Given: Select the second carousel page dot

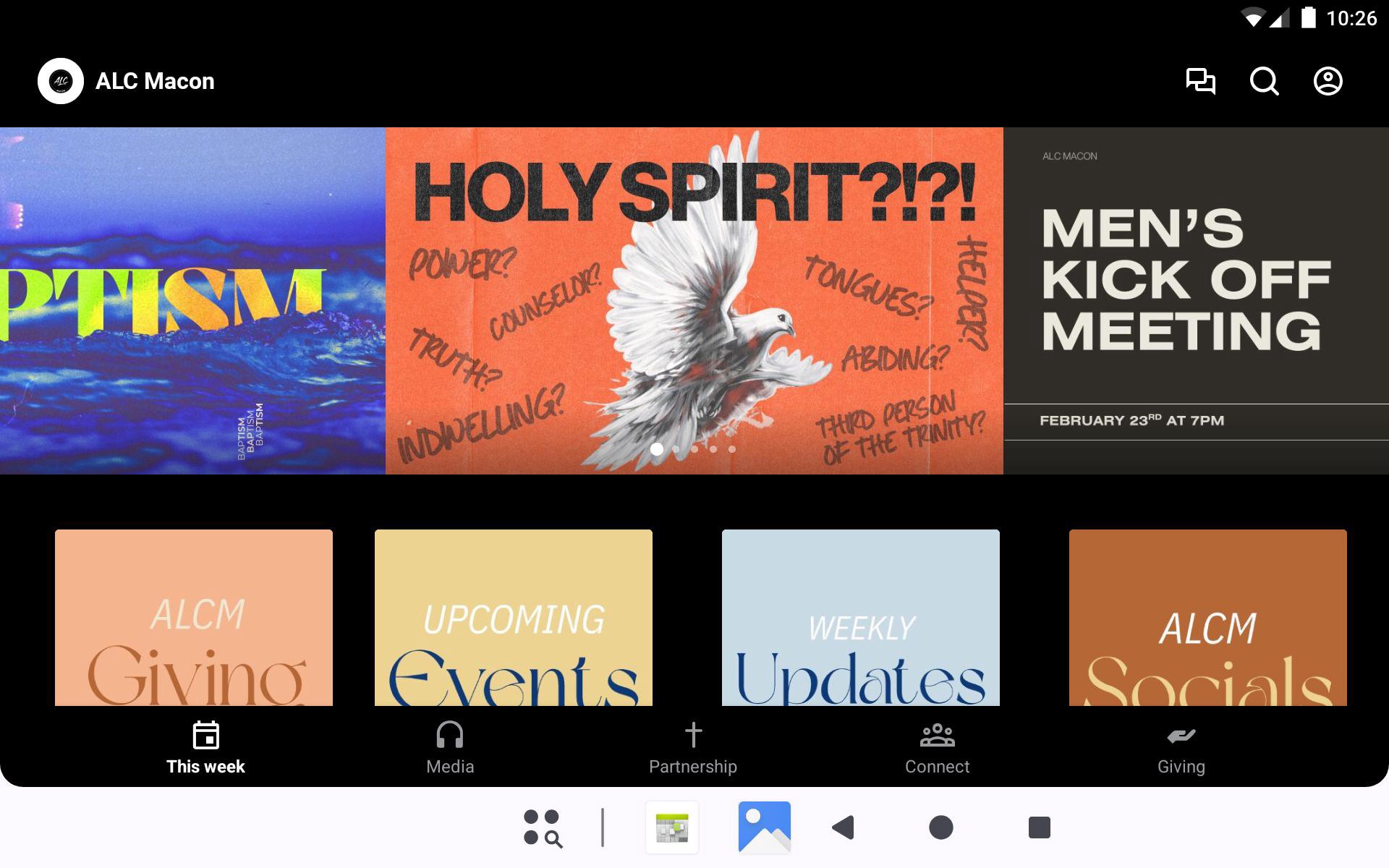Looking at the screenshot, I should [676, 449].
